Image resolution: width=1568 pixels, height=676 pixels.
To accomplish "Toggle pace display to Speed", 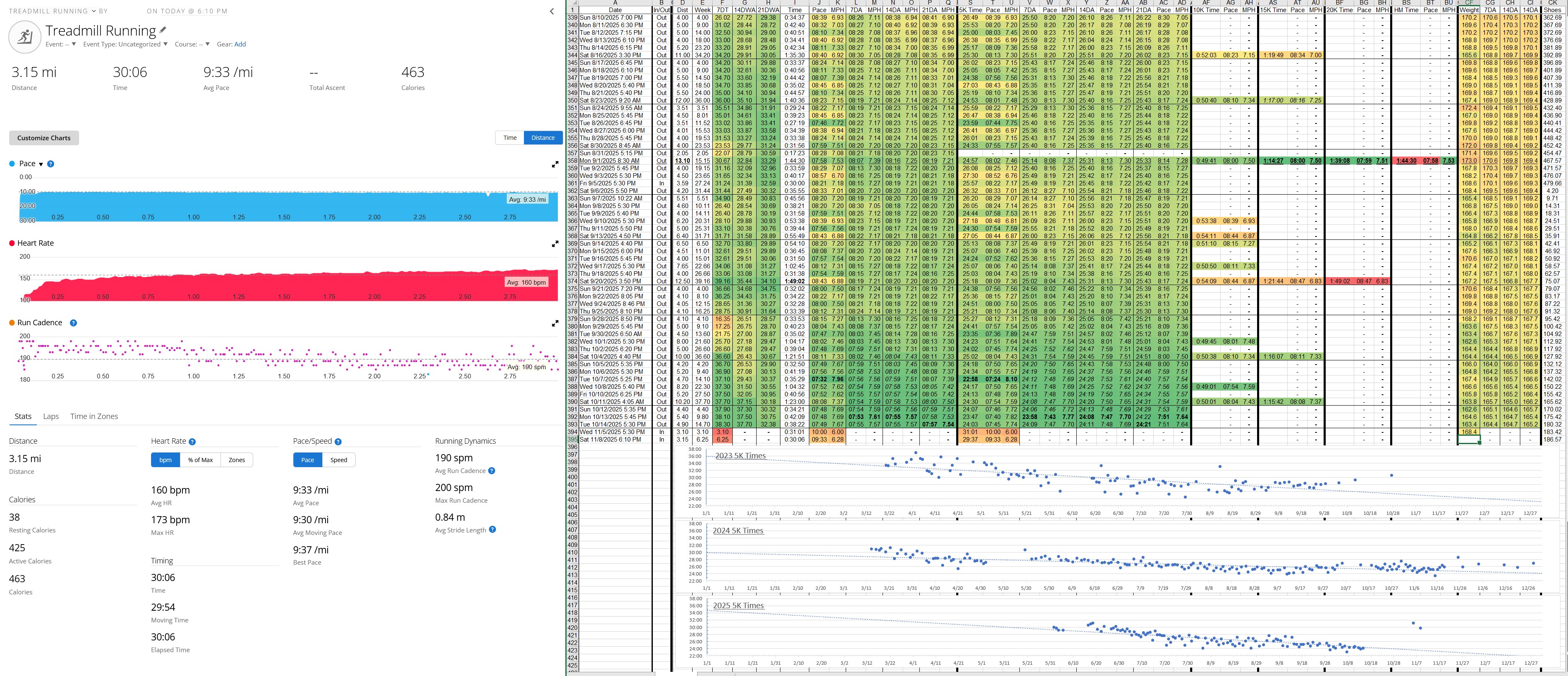I will pyautogui.click(x=339, y=460).
